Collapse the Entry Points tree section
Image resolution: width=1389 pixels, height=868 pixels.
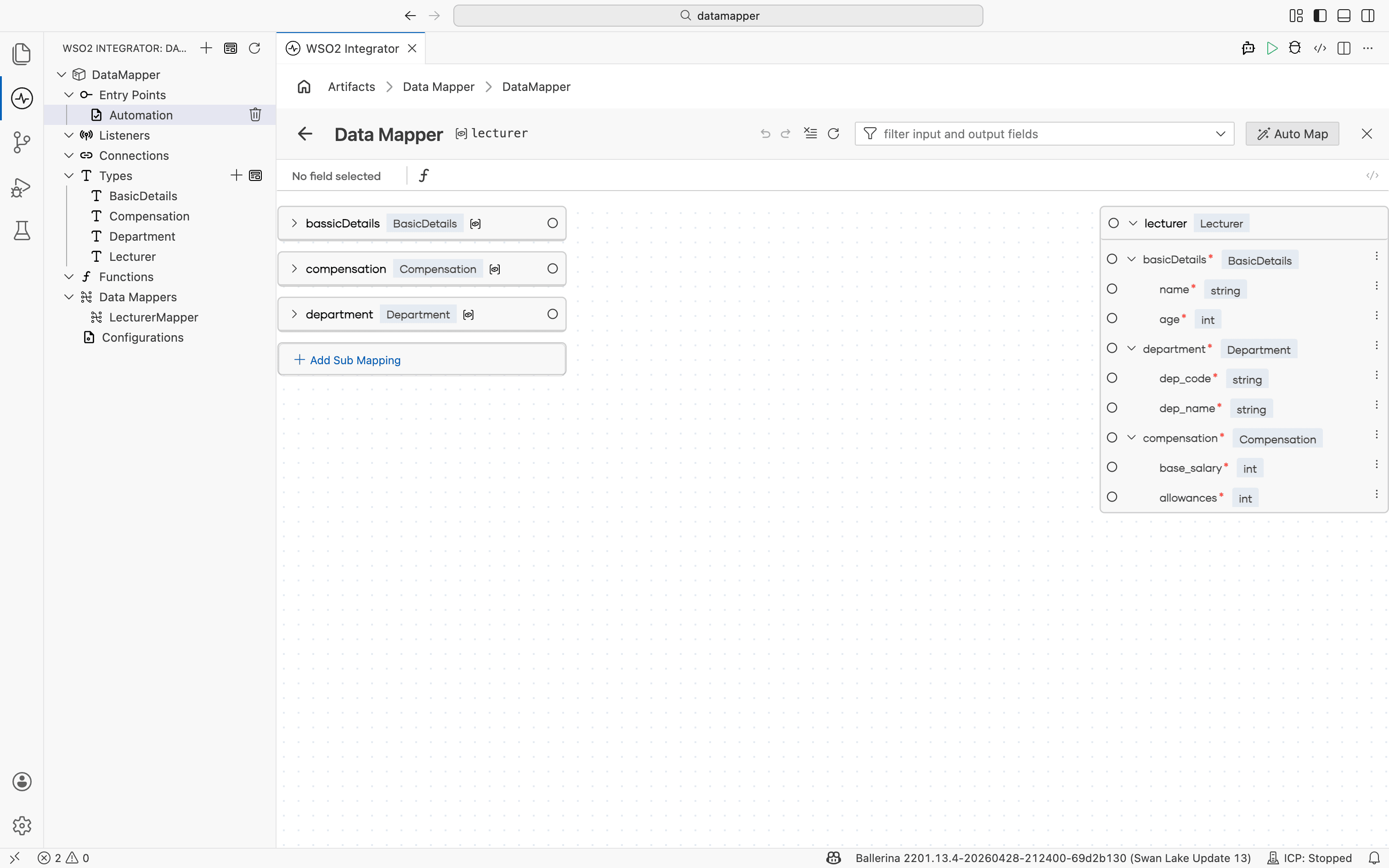[69, 95]
